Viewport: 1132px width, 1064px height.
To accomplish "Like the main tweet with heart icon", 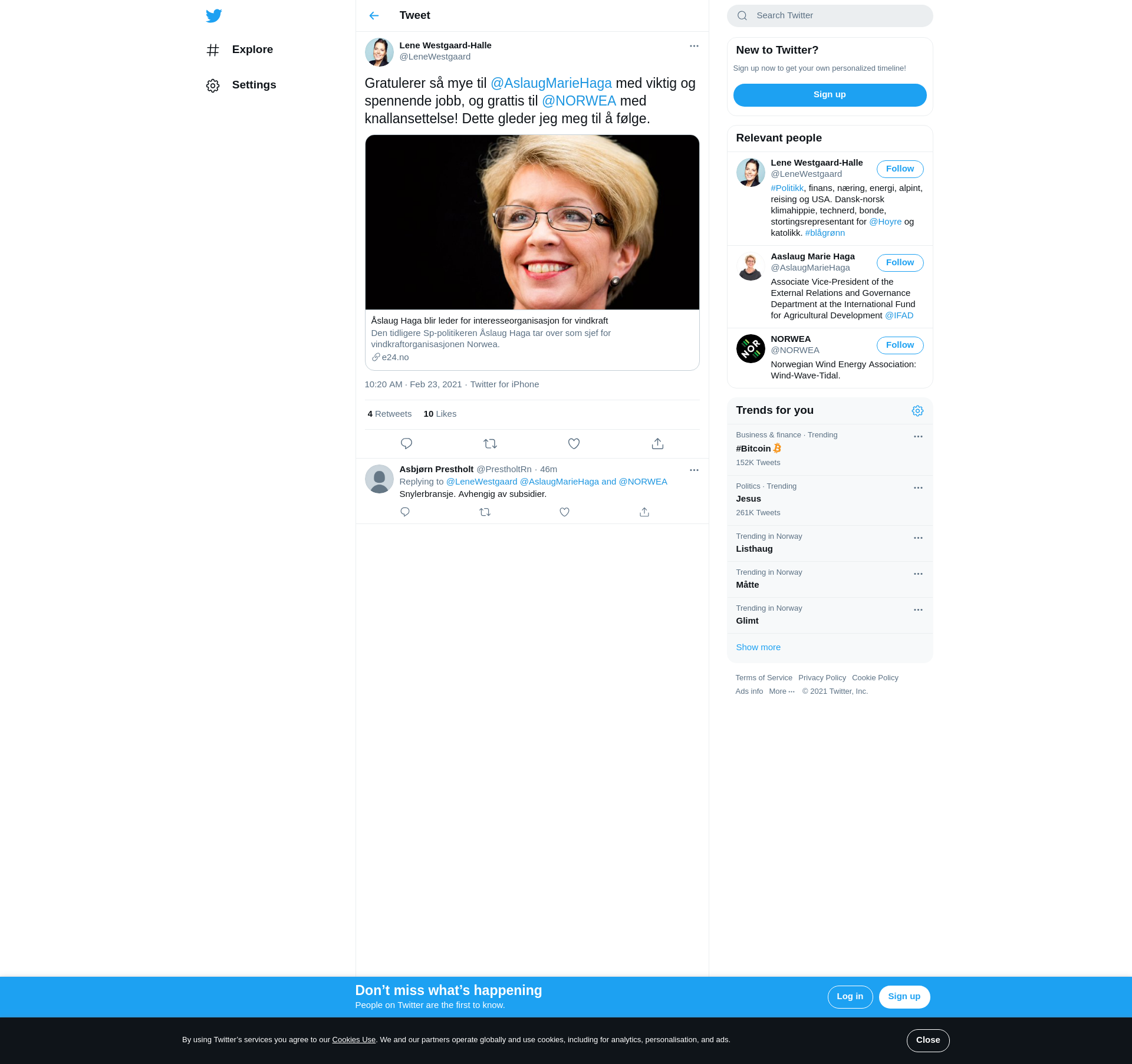I will point(574,443).
